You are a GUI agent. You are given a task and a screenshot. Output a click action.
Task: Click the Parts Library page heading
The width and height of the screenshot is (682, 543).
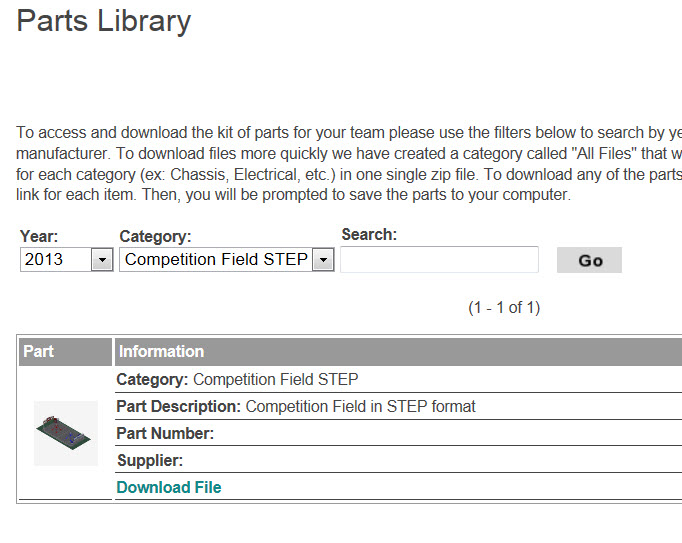104,21
